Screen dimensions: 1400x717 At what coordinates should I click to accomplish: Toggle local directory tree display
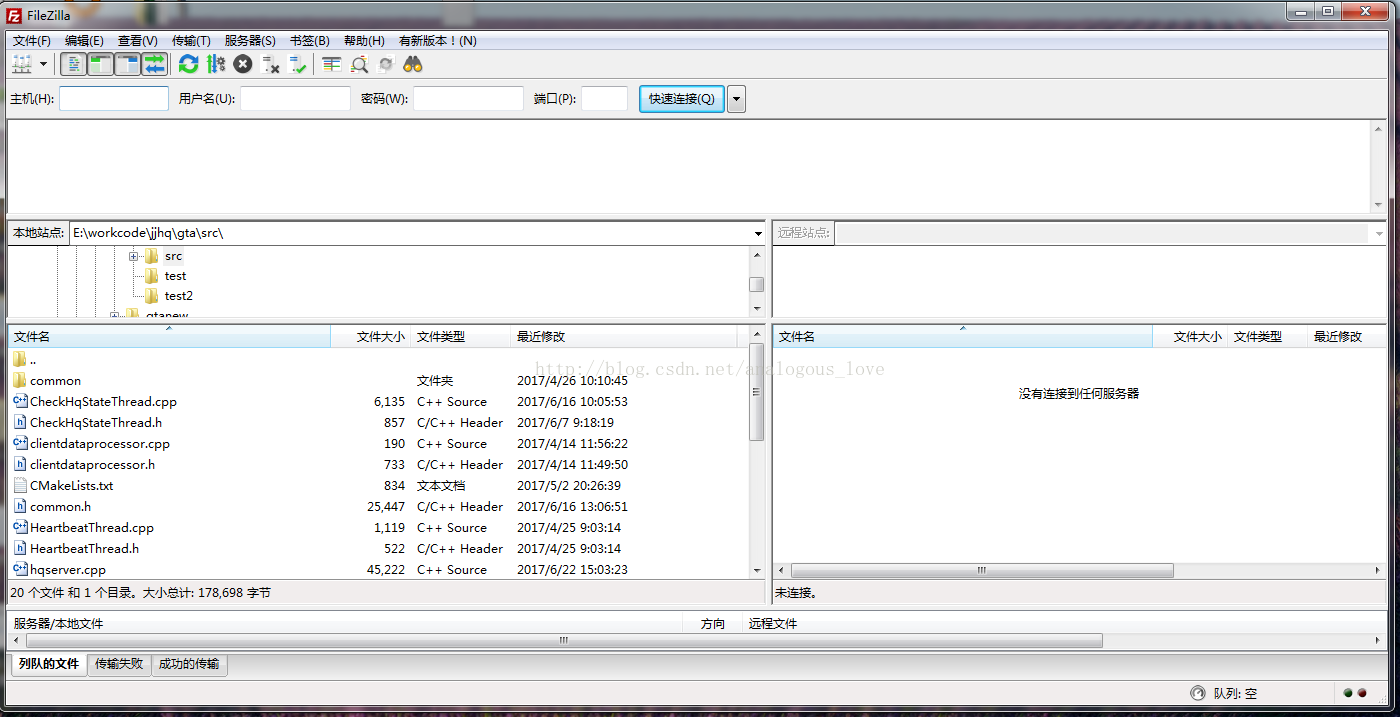coord(100,64)
